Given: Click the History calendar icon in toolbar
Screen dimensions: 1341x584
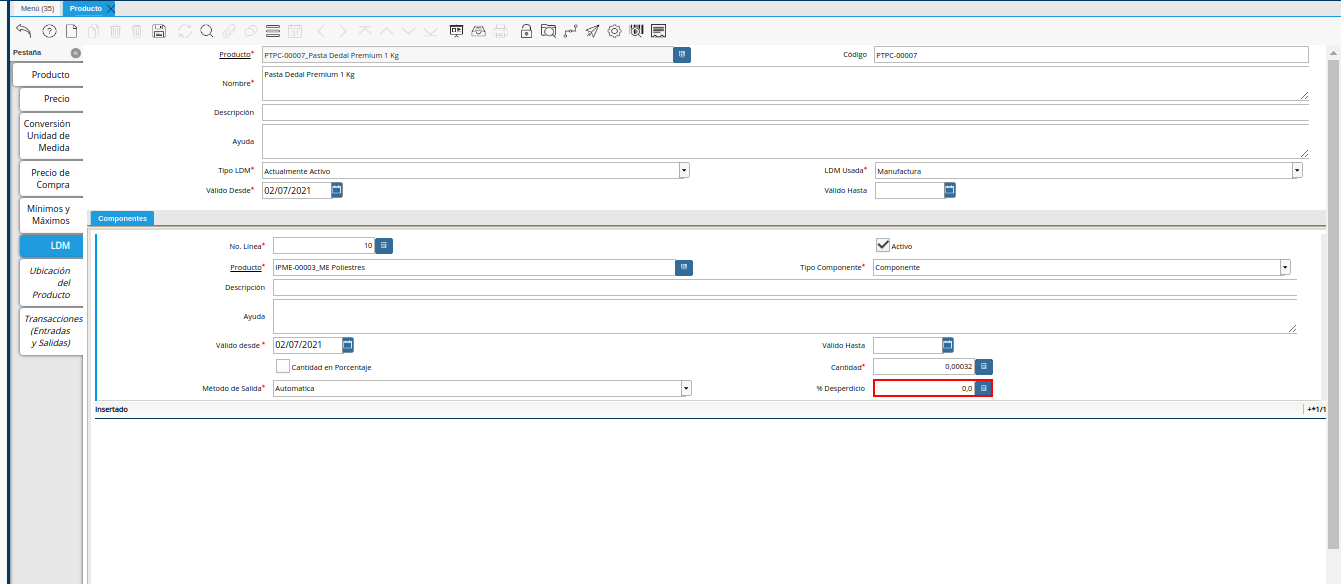Looking at the screenshot, I should (x=294, y=31).
